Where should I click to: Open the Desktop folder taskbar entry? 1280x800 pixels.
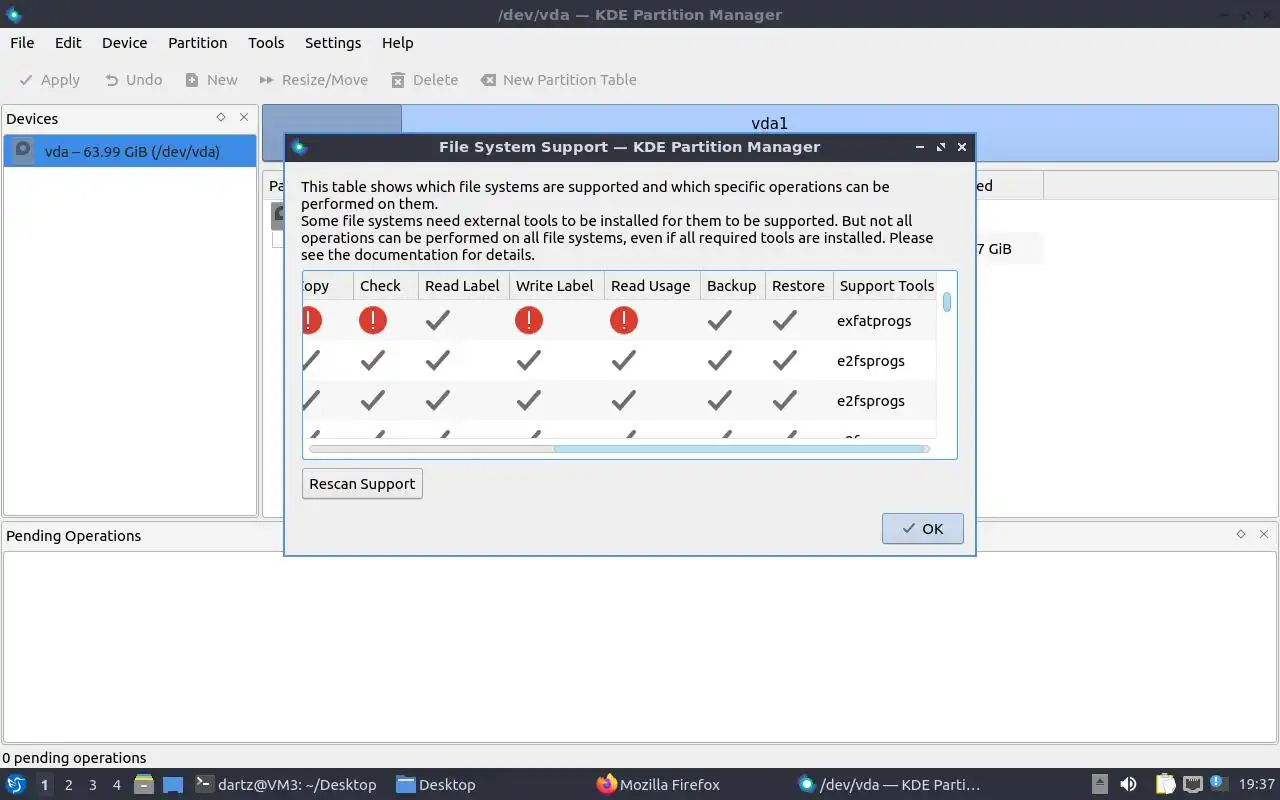436,785
